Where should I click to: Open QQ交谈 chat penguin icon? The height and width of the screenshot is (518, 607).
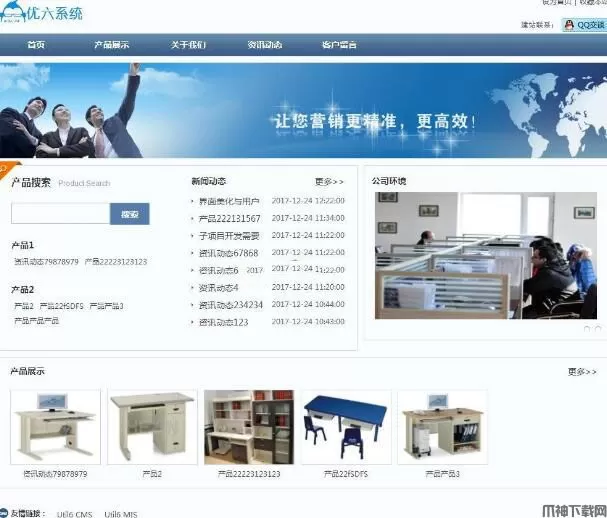pos(569,26)
